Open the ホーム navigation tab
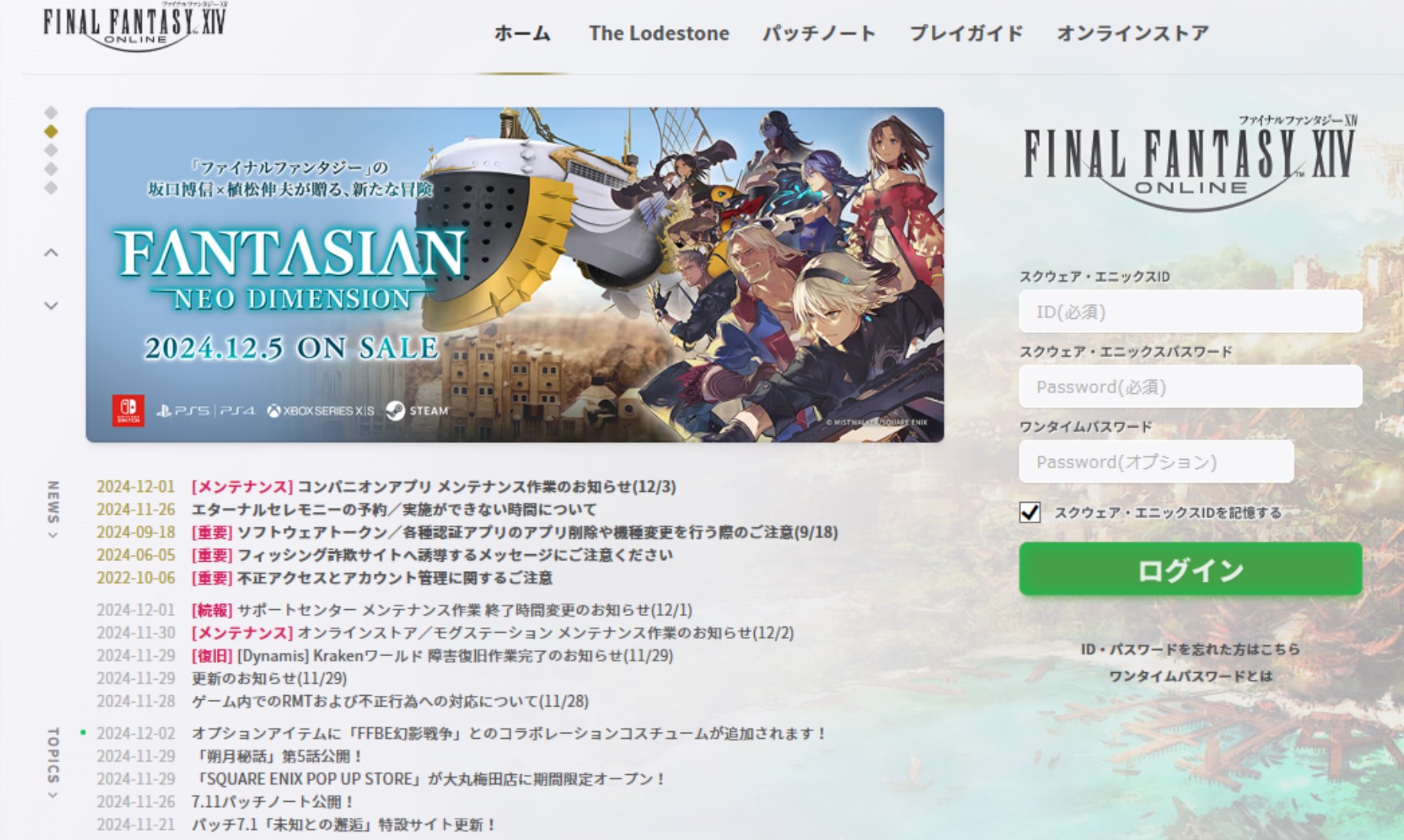Image resolution: width=1404 pixels, height=840 pixels. (522, 33)
